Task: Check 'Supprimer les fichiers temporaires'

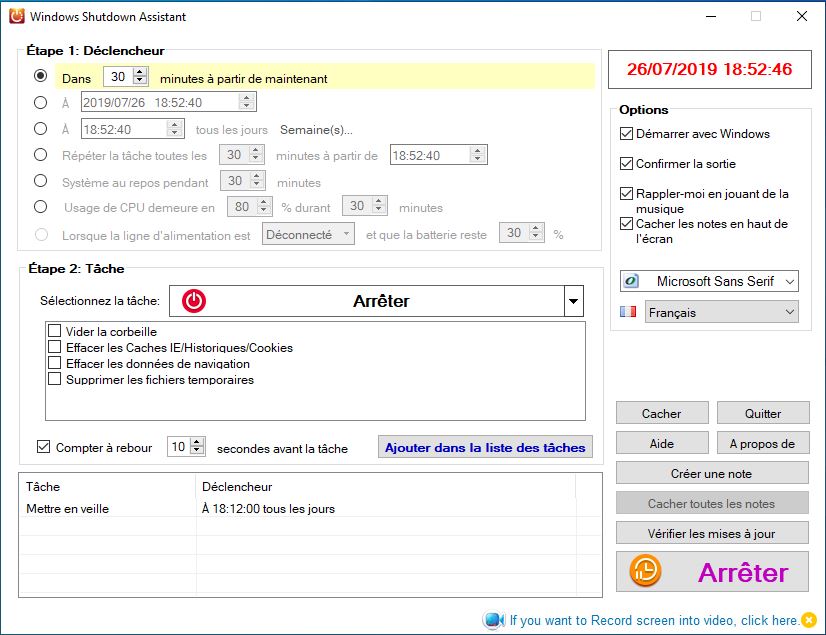Action: tap(54, 379)
